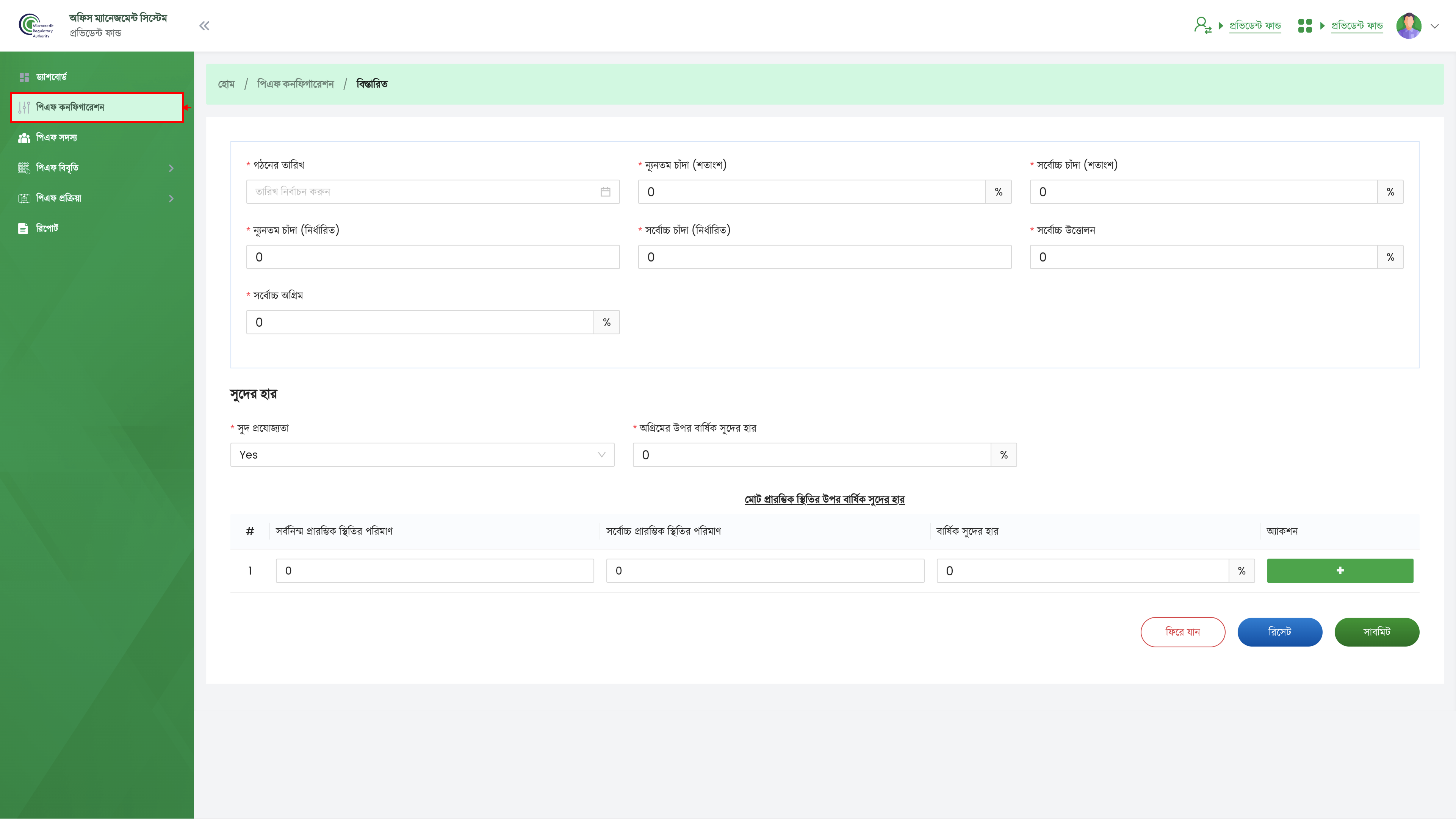Click অফিস ম্যানেজমেন্ট সিস্টেম title text
This screenshot has width=1456, height=819.
point(118,18)
